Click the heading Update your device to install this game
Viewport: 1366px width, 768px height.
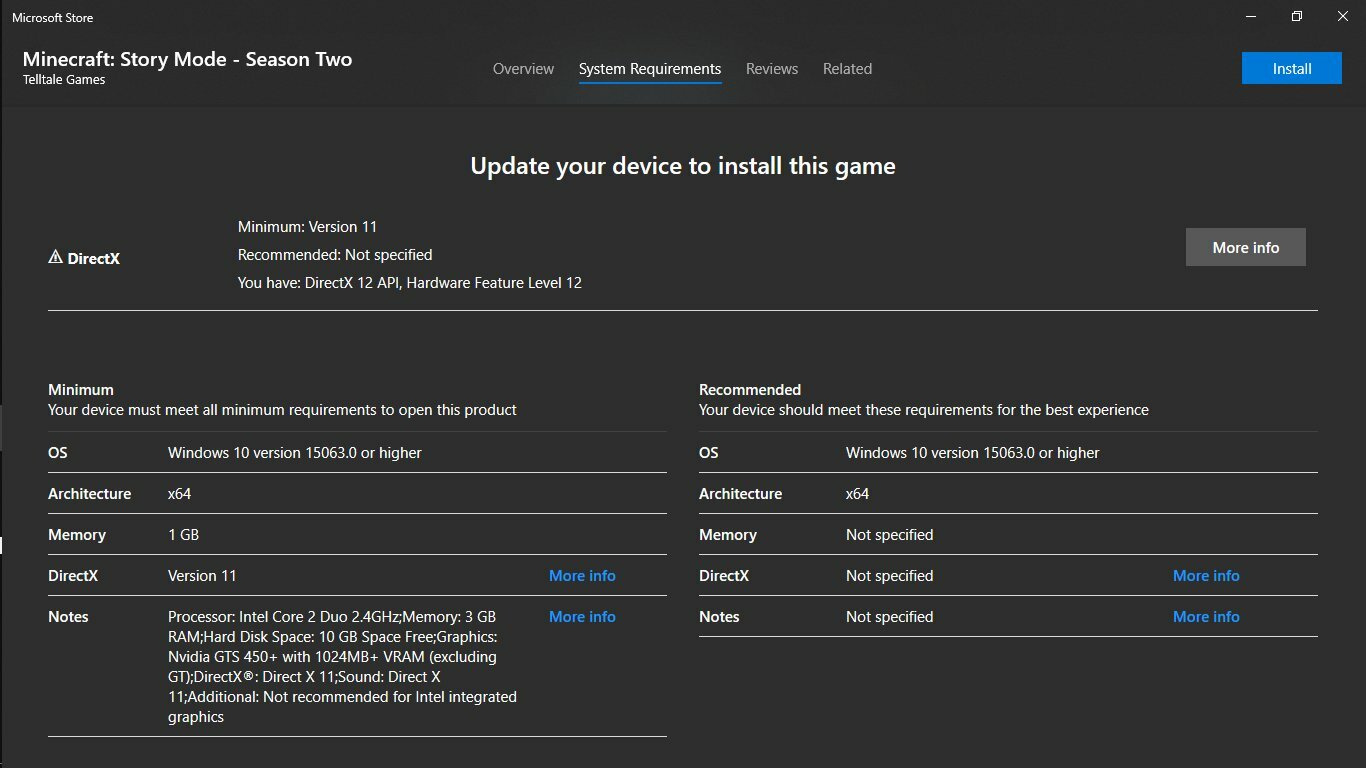[x=683, y=166]
